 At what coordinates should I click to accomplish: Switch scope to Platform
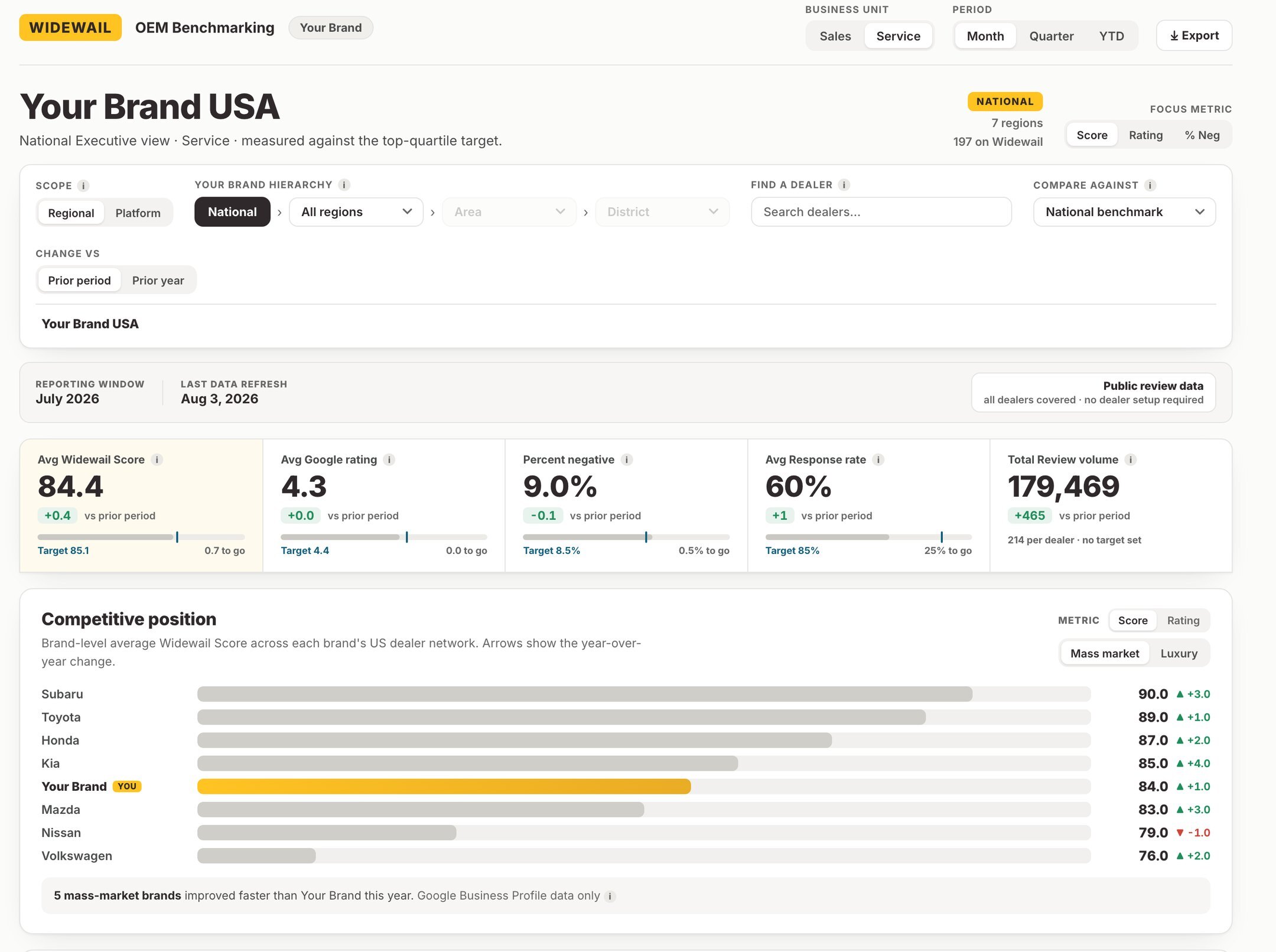coord(138,213)
